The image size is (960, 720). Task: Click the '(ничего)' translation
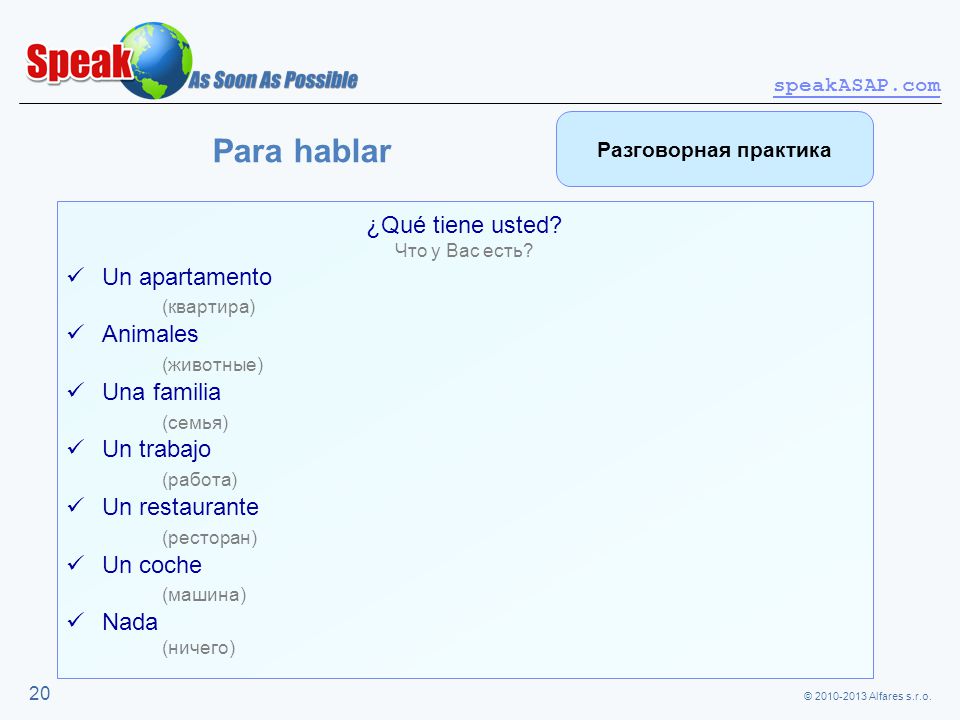pos(198,648)
